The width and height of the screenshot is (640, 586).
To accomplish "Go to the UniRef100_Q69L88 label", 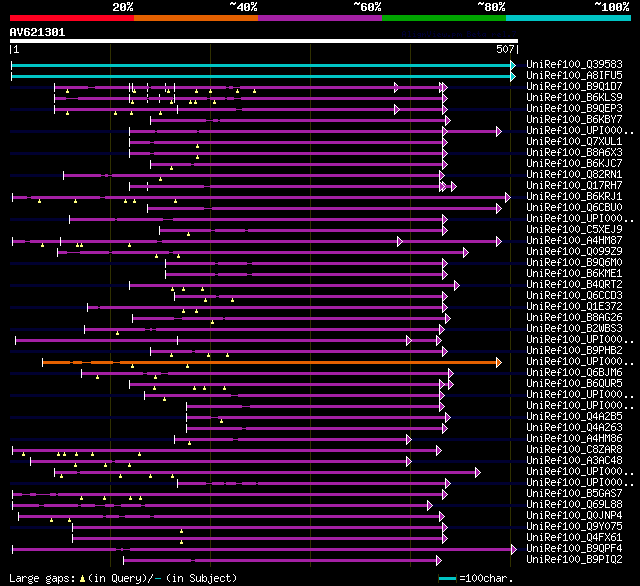I will click(x=574, y=505).
